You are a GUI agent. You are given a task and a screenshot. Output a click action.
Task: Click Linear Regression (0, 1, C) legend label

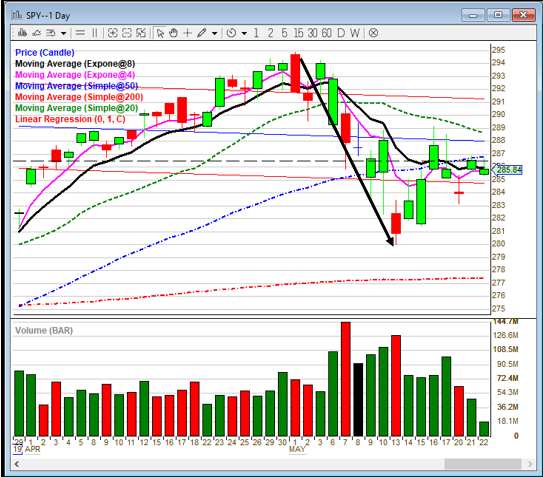[70, 119]
